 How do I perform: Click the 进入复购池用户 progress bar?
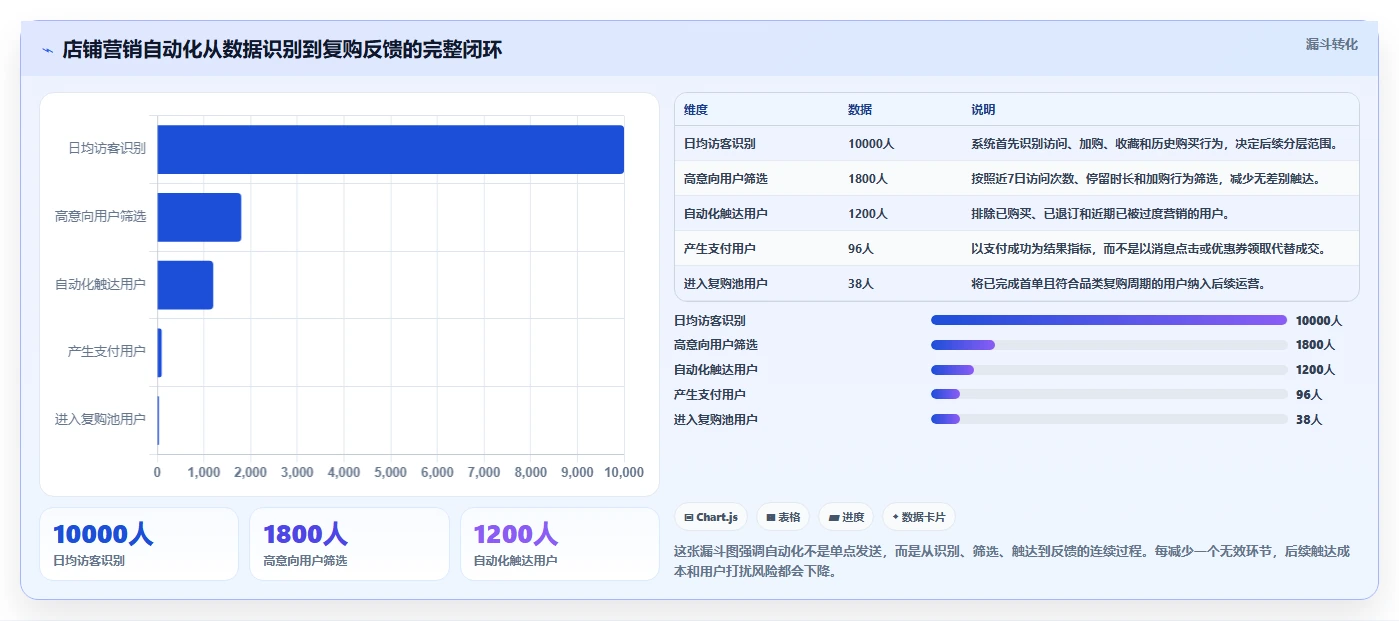1109,419
